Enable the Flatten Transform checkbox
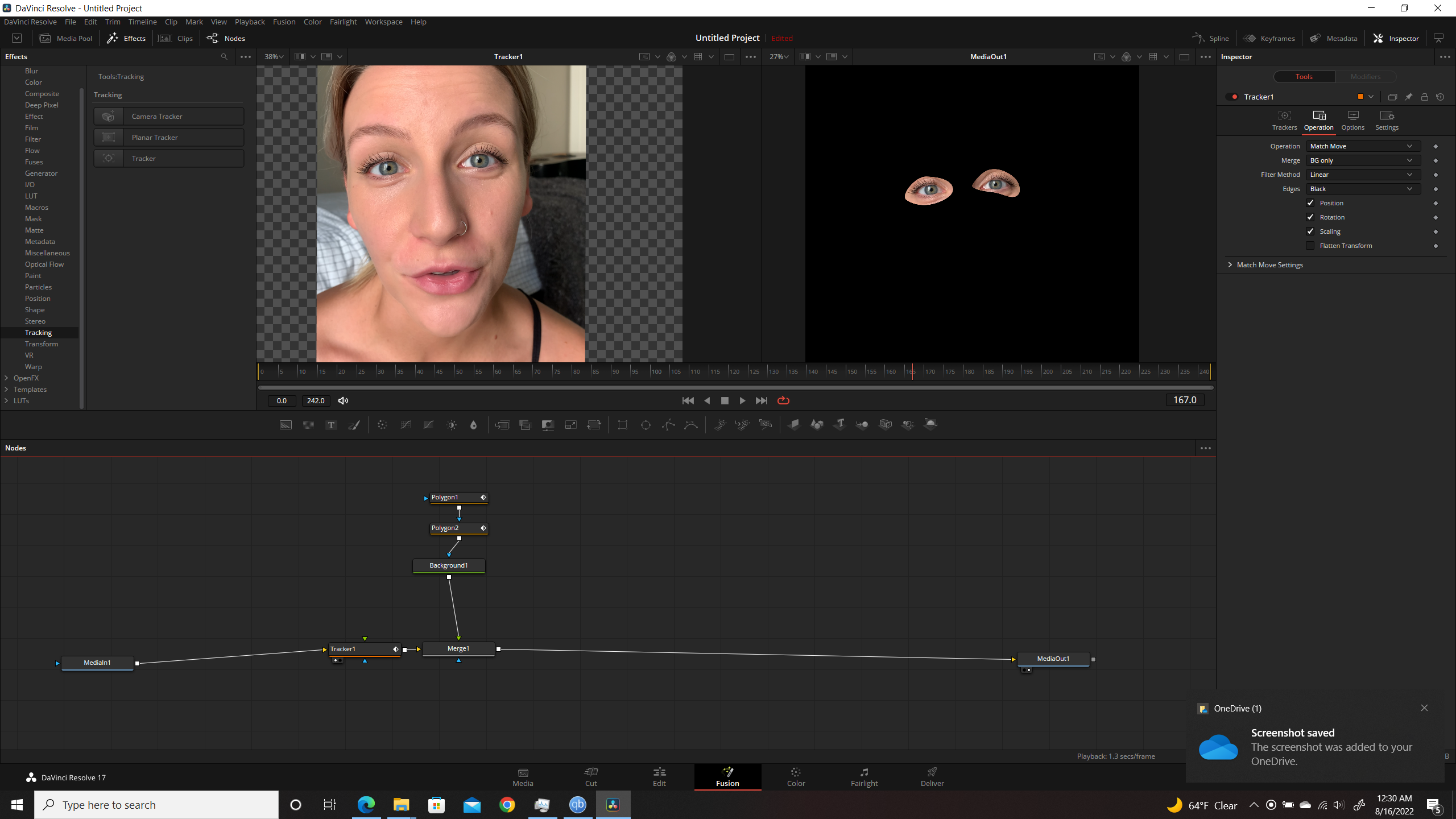 click(x=1310, y=246)
